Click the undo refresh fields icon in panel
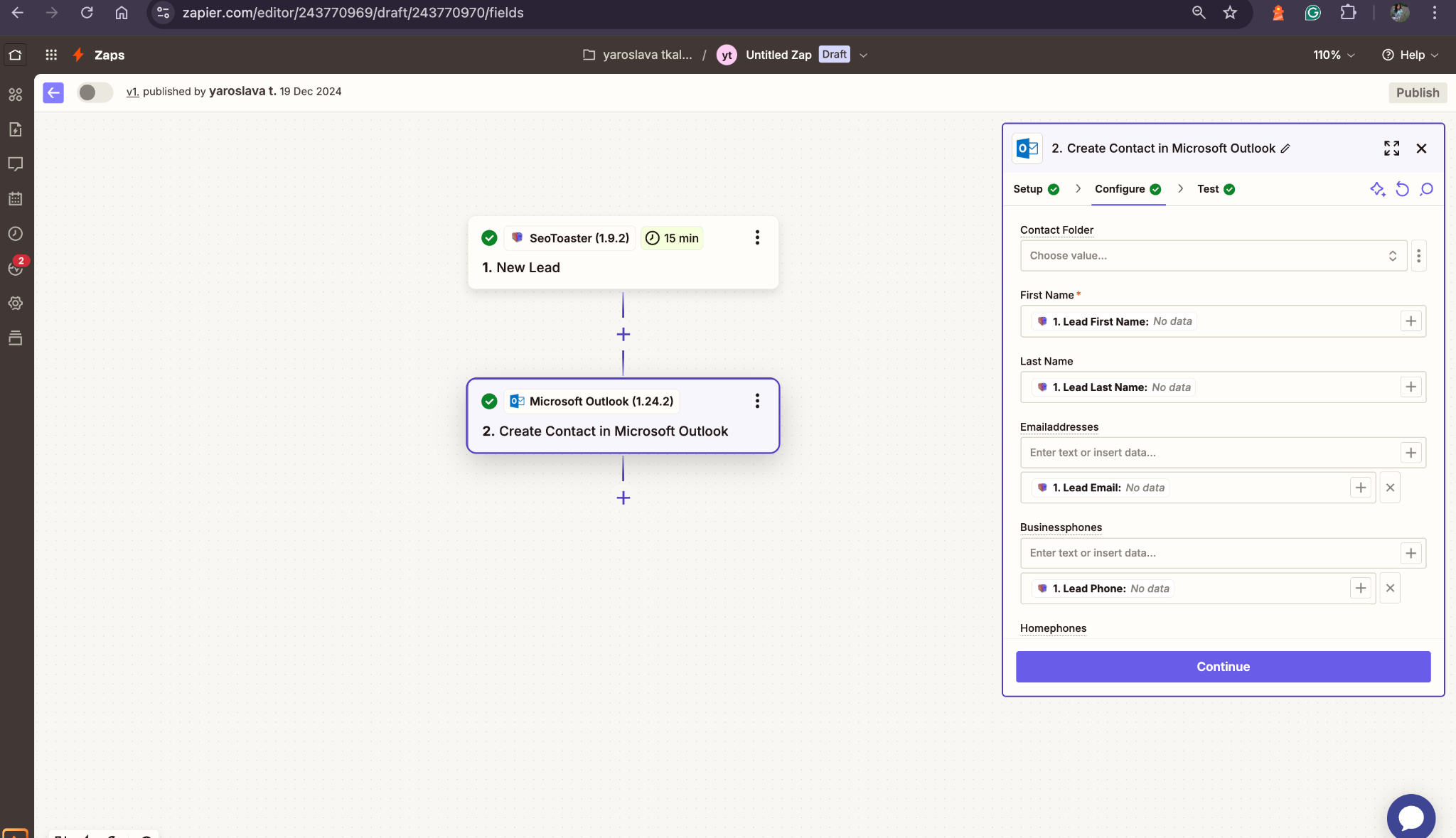This screenshot has width=1456, height=838. pos(1402,189)
